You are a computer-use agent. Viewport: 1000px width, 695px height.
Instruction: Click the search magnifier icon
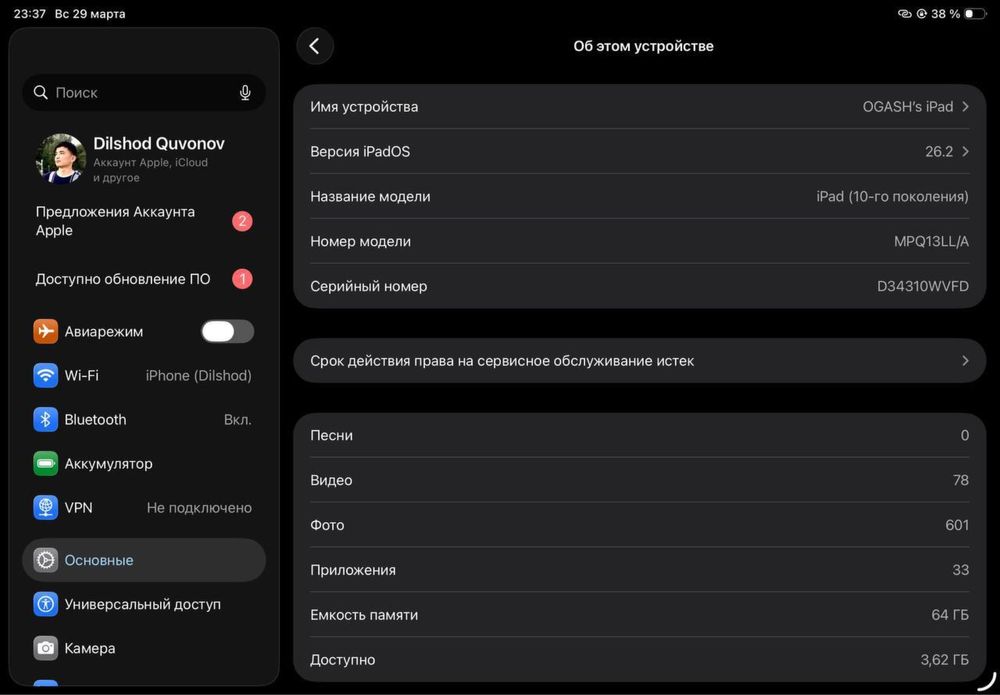click(41, 92)
